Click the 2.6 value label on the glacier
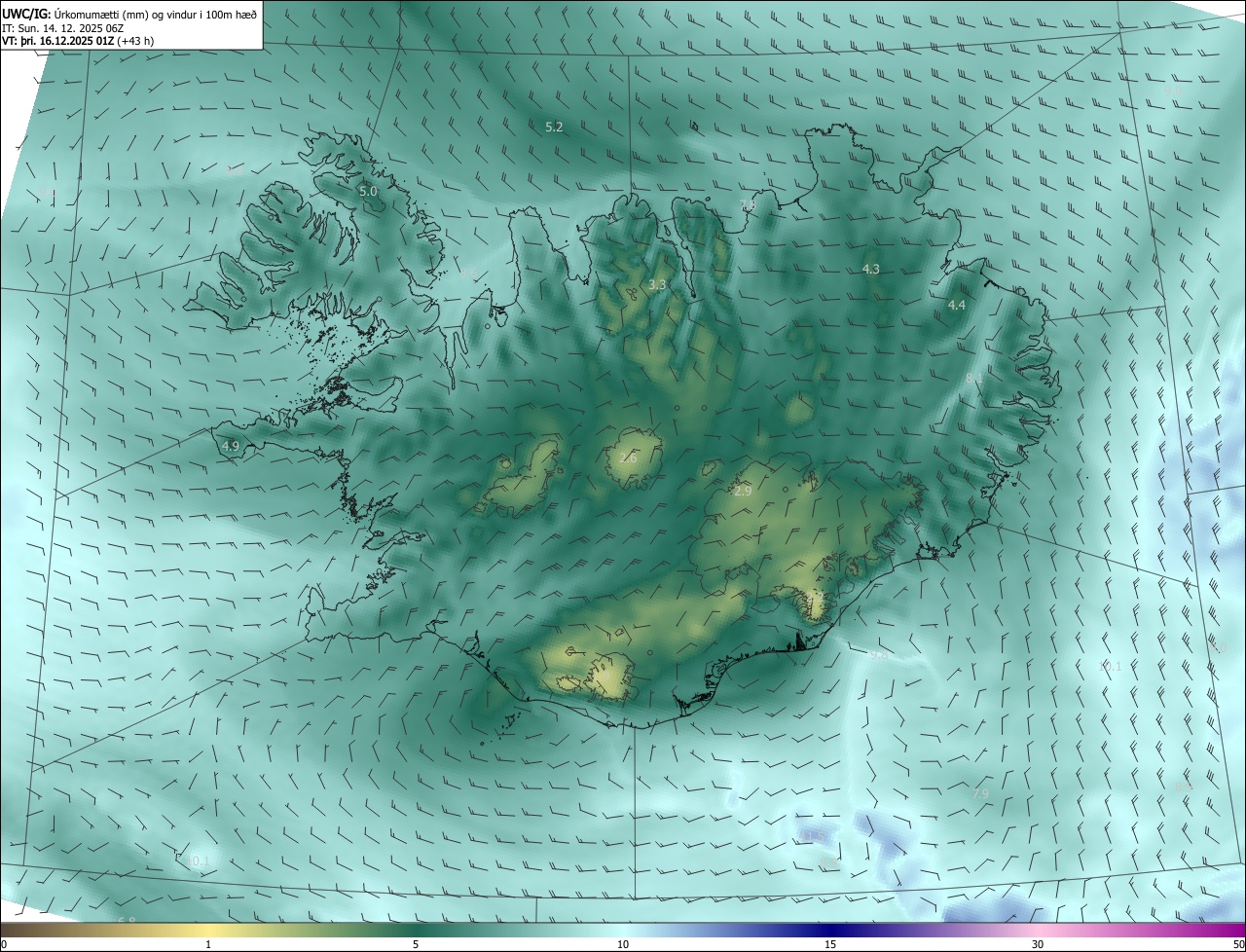The height and width of the screenshot is (952, 1246). point(628,458)
